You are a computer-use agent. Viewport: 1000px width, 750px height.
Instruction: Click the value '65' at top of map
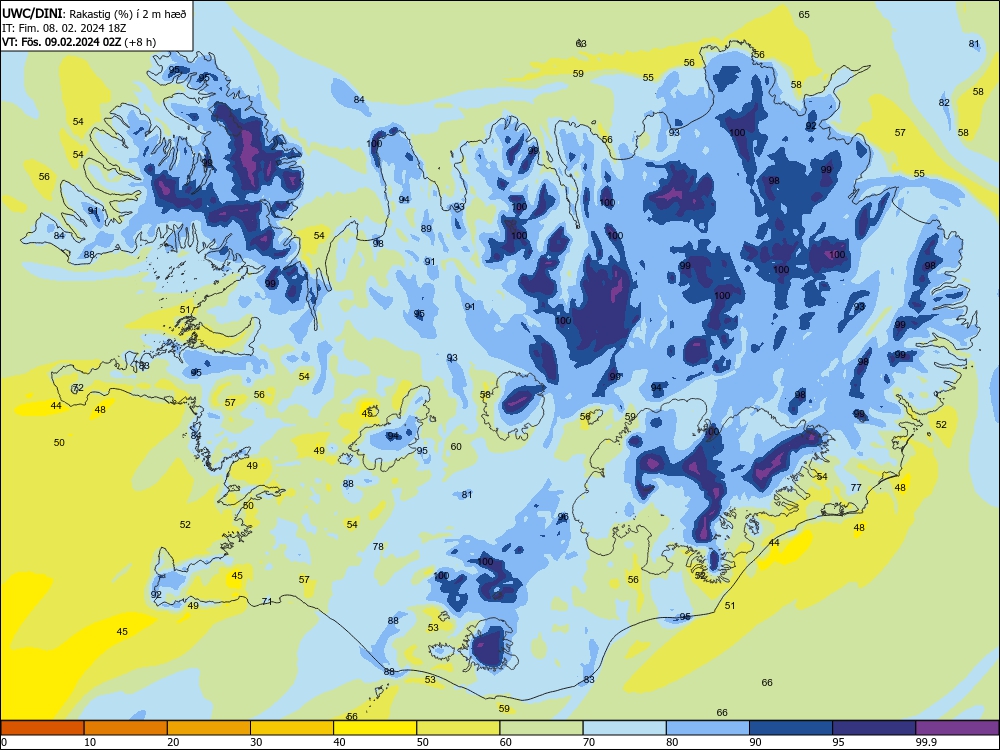pos(804,14)
